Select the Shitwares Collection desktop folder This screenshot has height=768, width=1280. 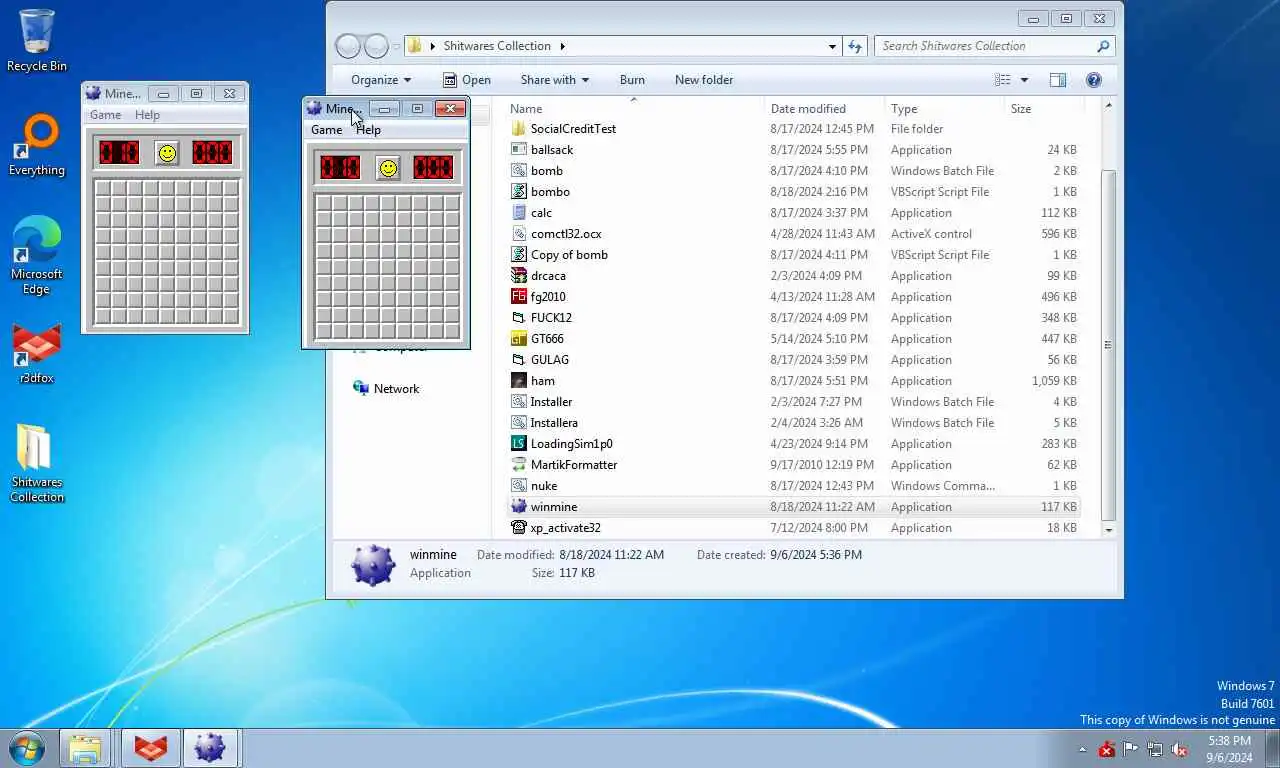click(37, 463)
